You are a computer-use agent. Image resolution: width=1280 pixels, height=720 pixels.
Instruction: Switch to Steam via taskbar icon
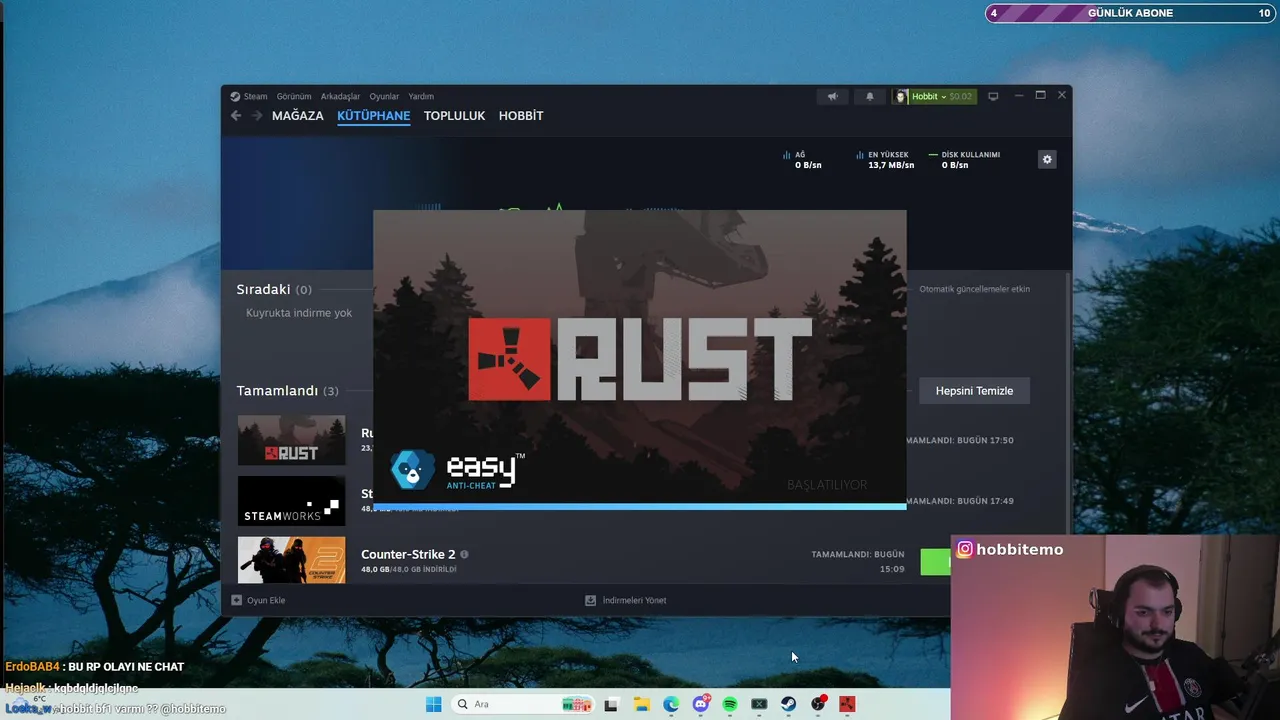(788, 704)
